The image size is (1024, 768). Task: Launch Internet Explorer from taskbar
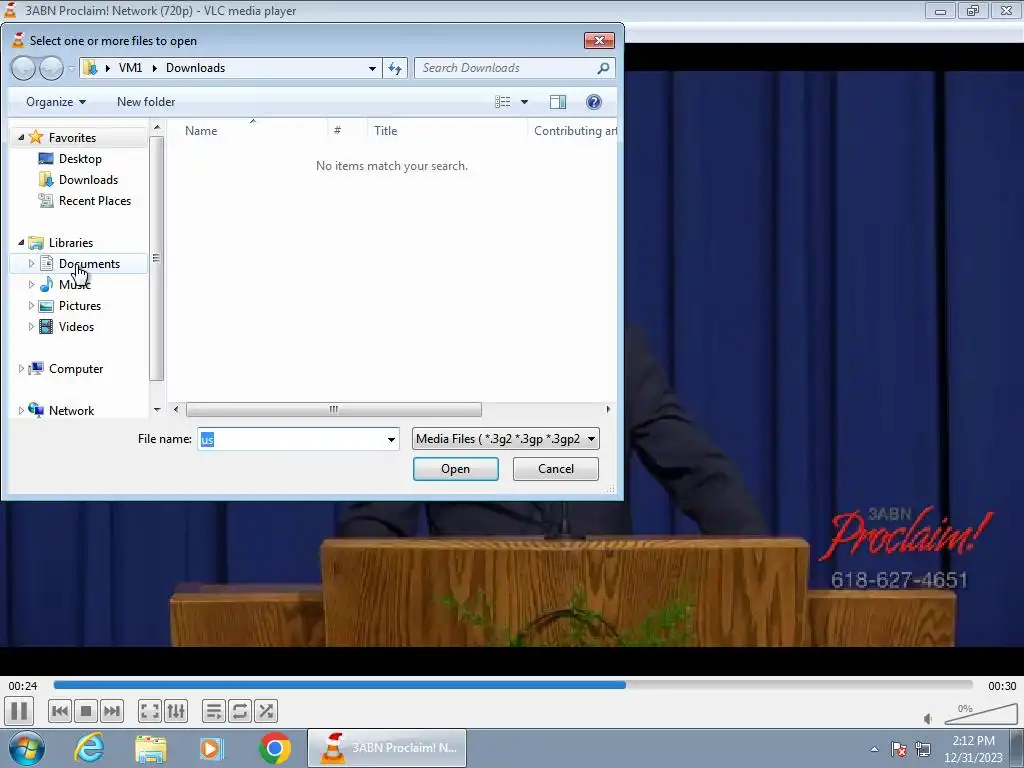[x=89, y=748]
